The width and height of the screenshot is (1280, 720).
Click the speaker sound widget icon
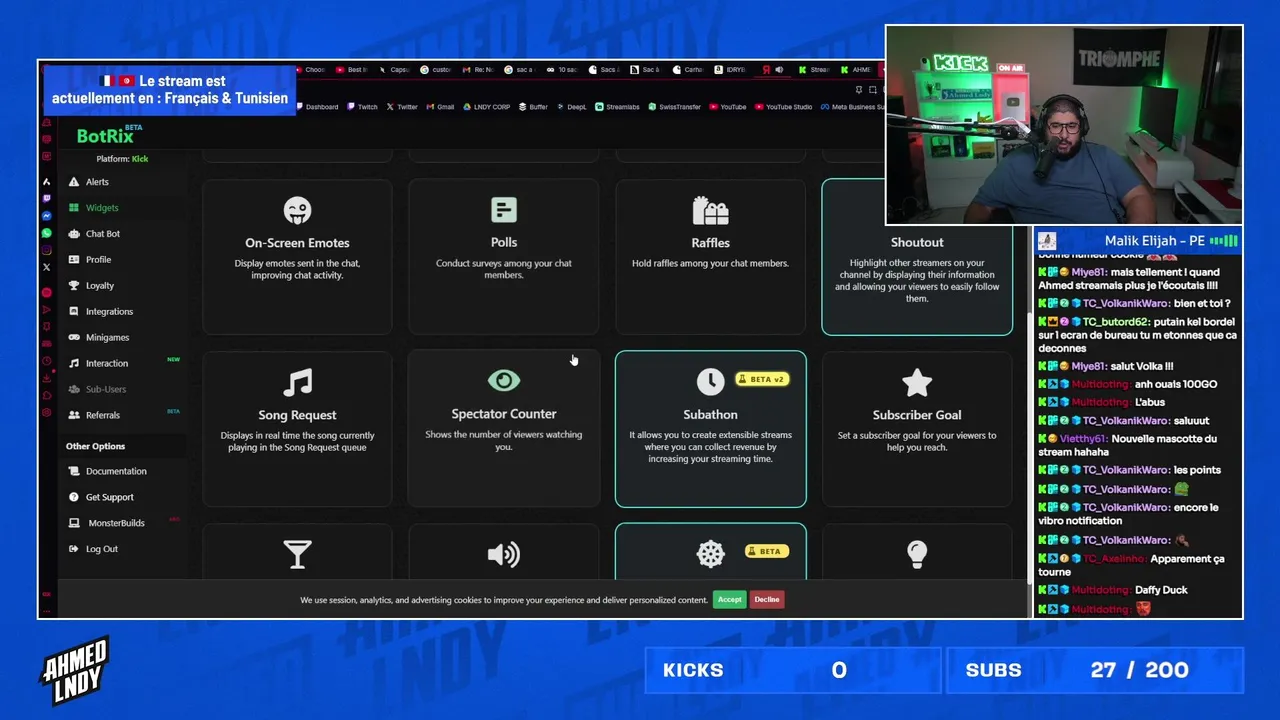click(x=503, y=554)
